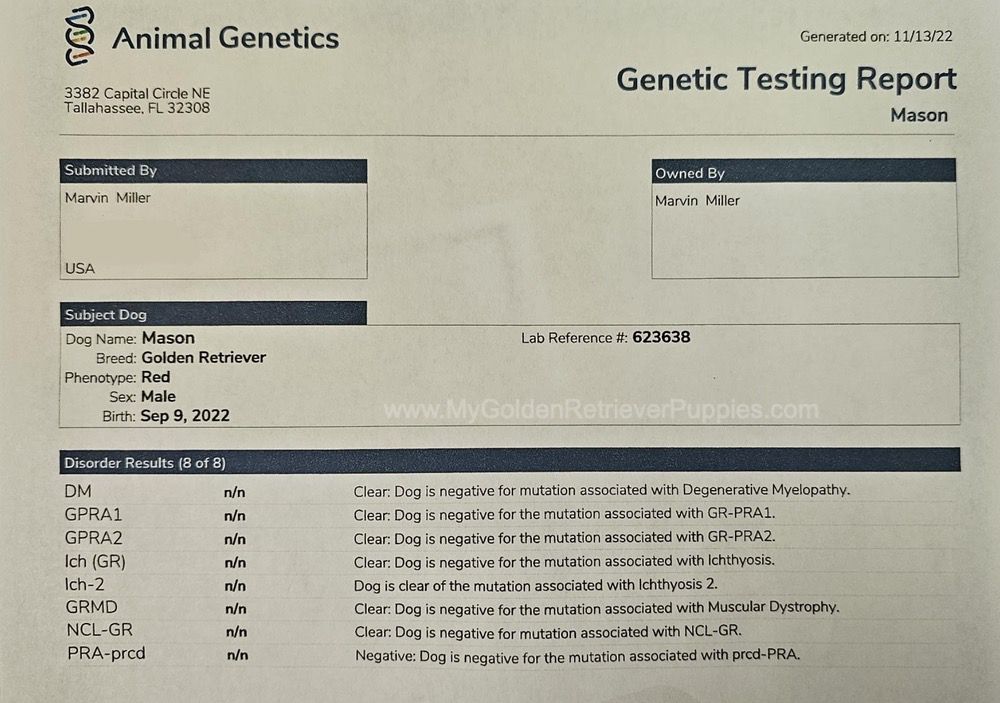Click the PRA-prcd disorder label
Screen dimensions: 1000x703
[107, 654]
